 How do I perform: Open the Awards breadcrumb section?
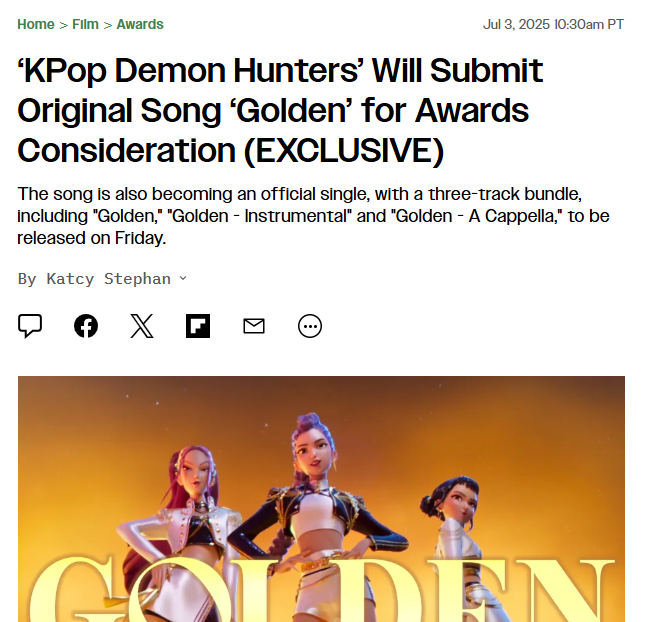tap(140, 25)
